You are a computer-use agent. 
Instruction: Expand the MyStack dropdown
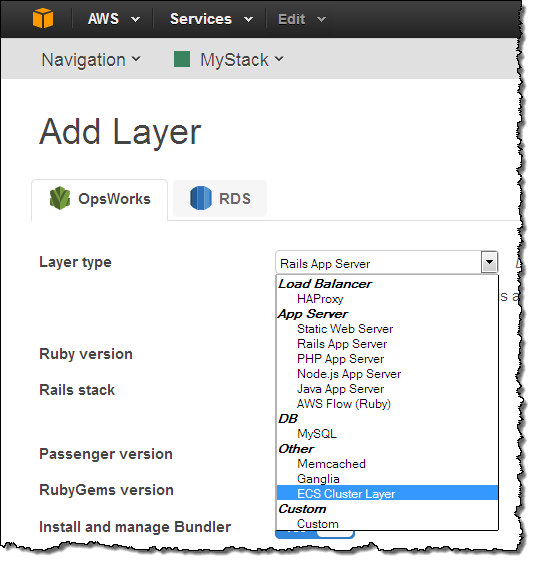tap(242, 60)
